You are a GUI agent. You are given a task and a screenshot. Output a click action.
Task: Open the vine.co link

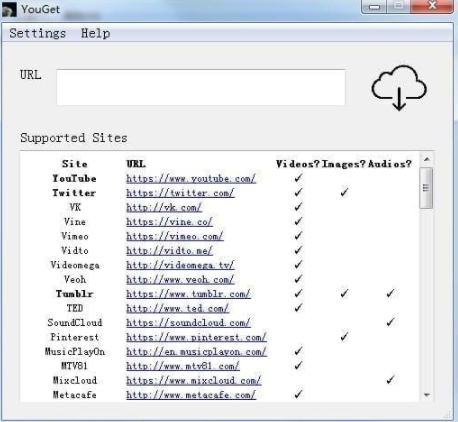pos(169,222)
